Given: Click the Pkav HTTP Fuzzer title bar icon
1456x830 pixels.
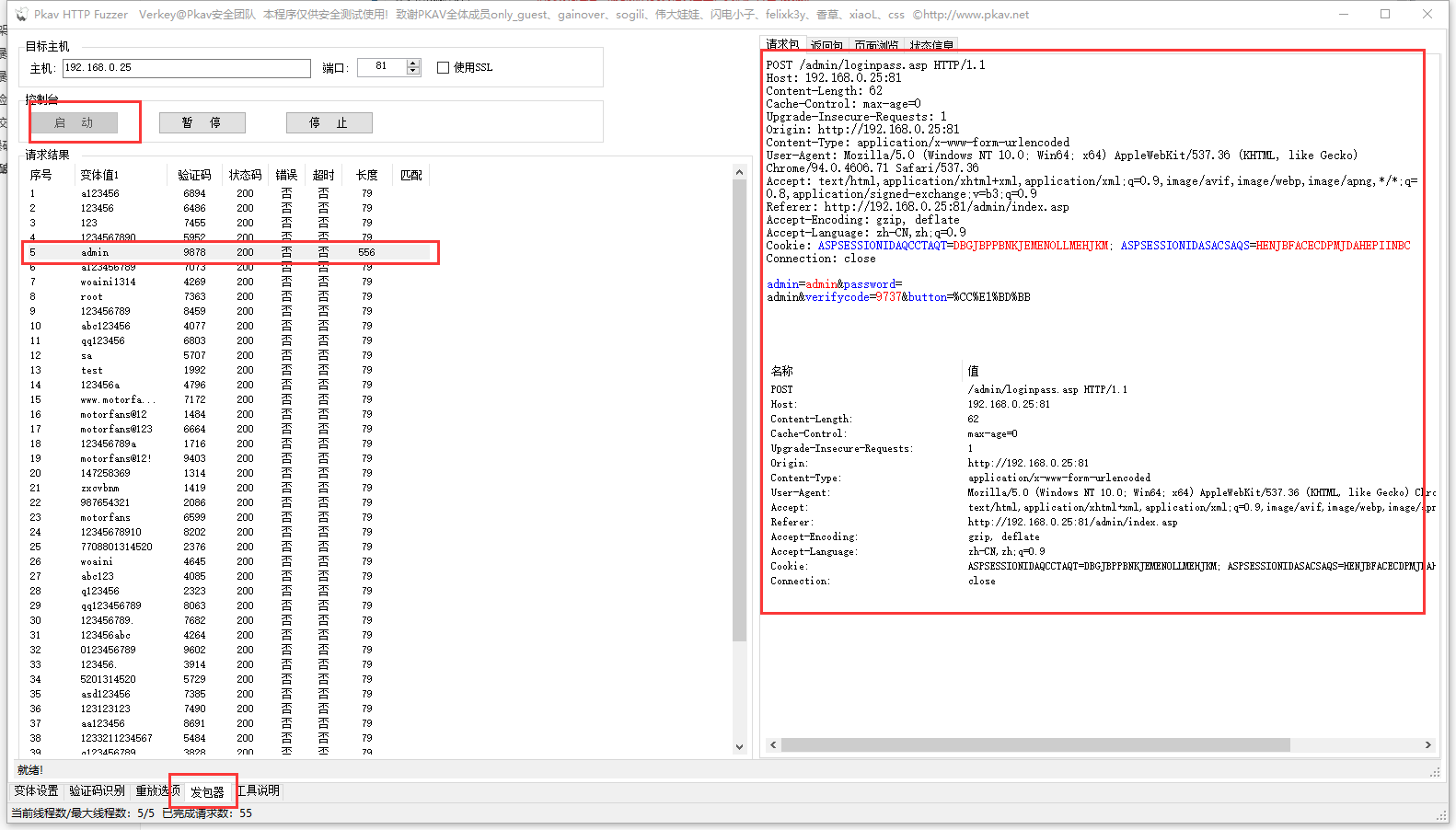Looking at the screenshot, I should 21,15.
